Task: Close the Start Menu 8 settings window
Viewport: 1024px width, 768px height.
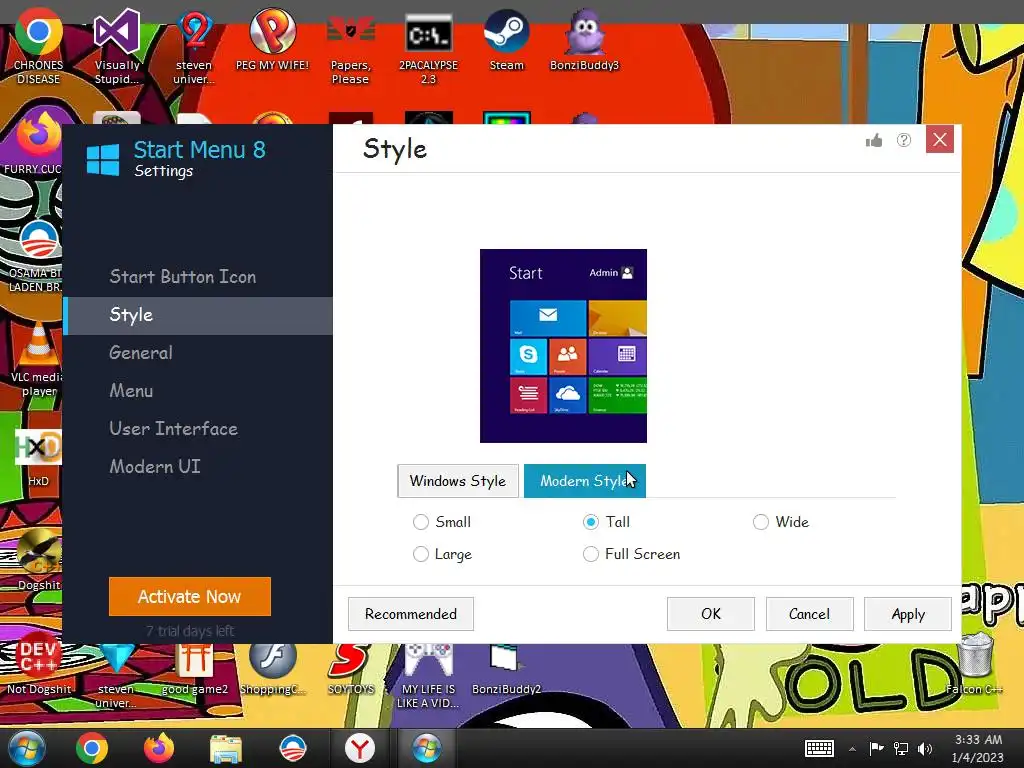Action: [x=940, y=140]
